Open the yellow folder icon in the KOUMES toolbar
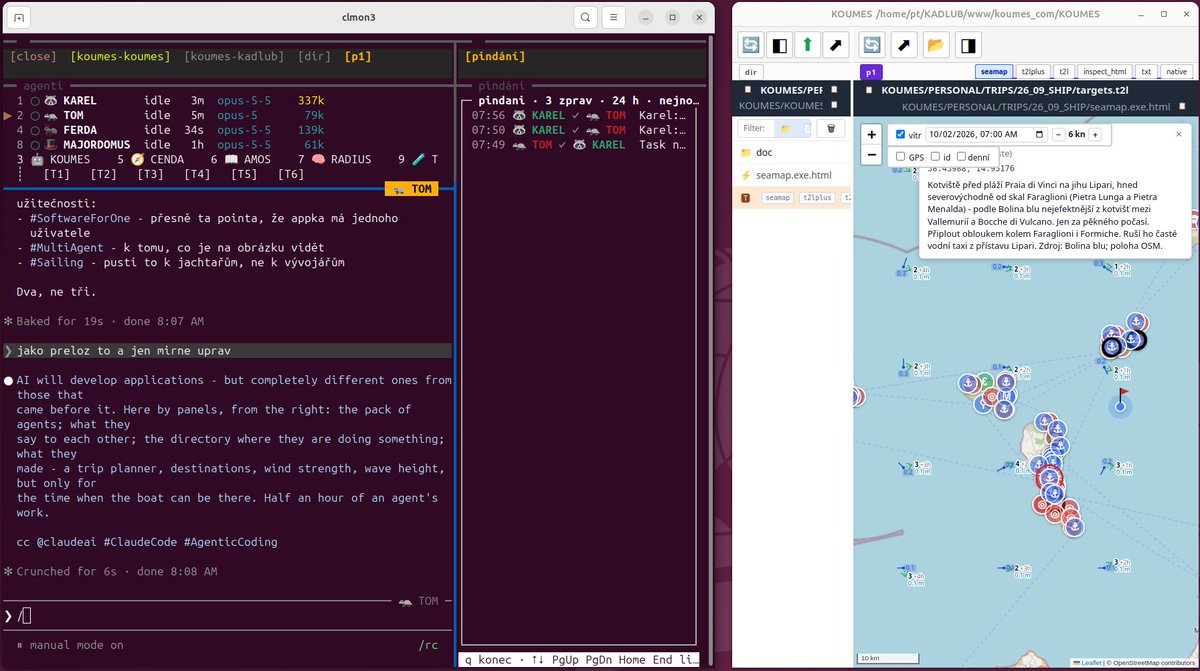 pyautogui.click(x=935, y=45)
